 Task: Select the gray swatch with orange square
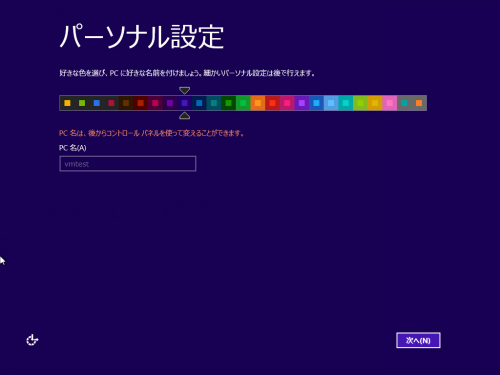pos(419,103)
